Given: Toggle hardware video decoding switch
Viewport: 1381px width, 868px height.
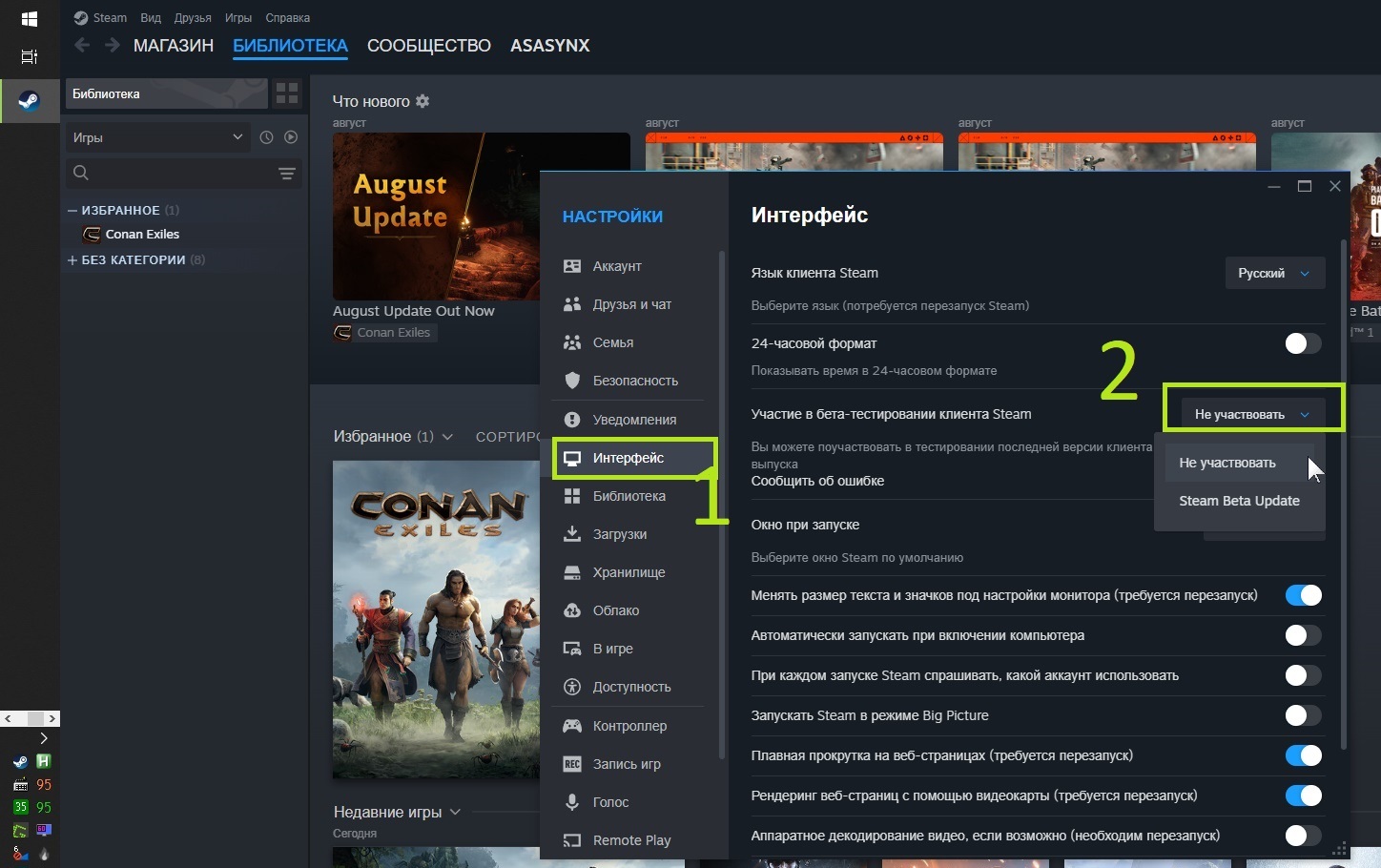Looking at the screenshot, I should click(x=1303, y=836).
